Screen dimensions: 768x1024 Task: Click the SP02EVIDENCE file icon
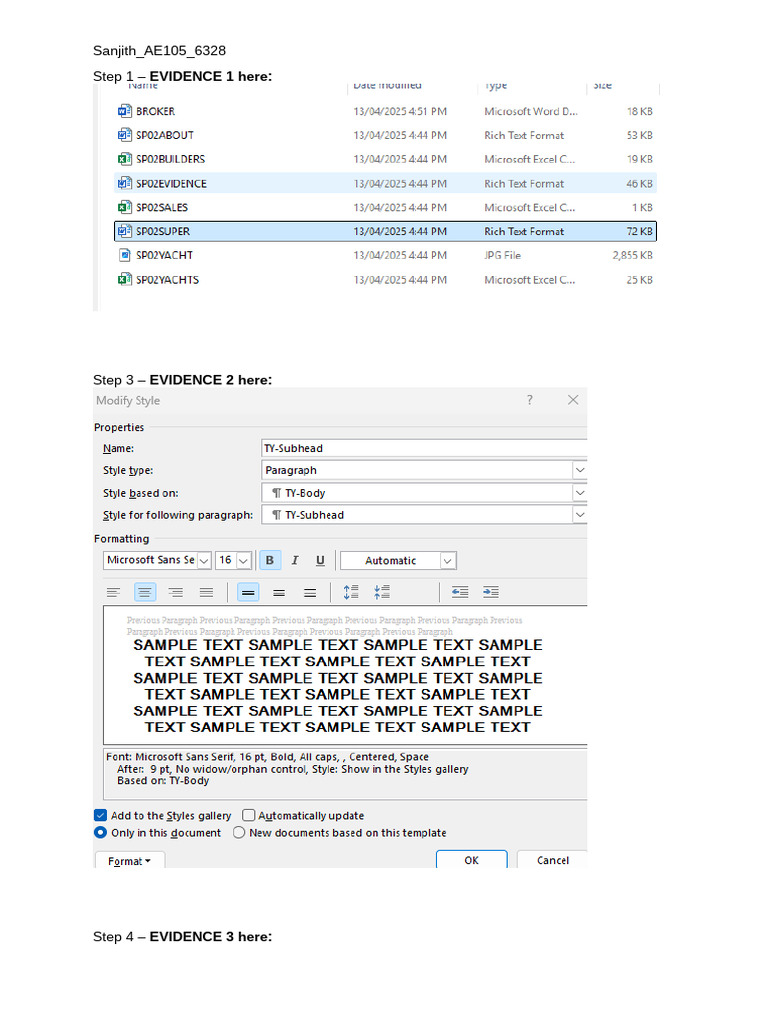124,184
